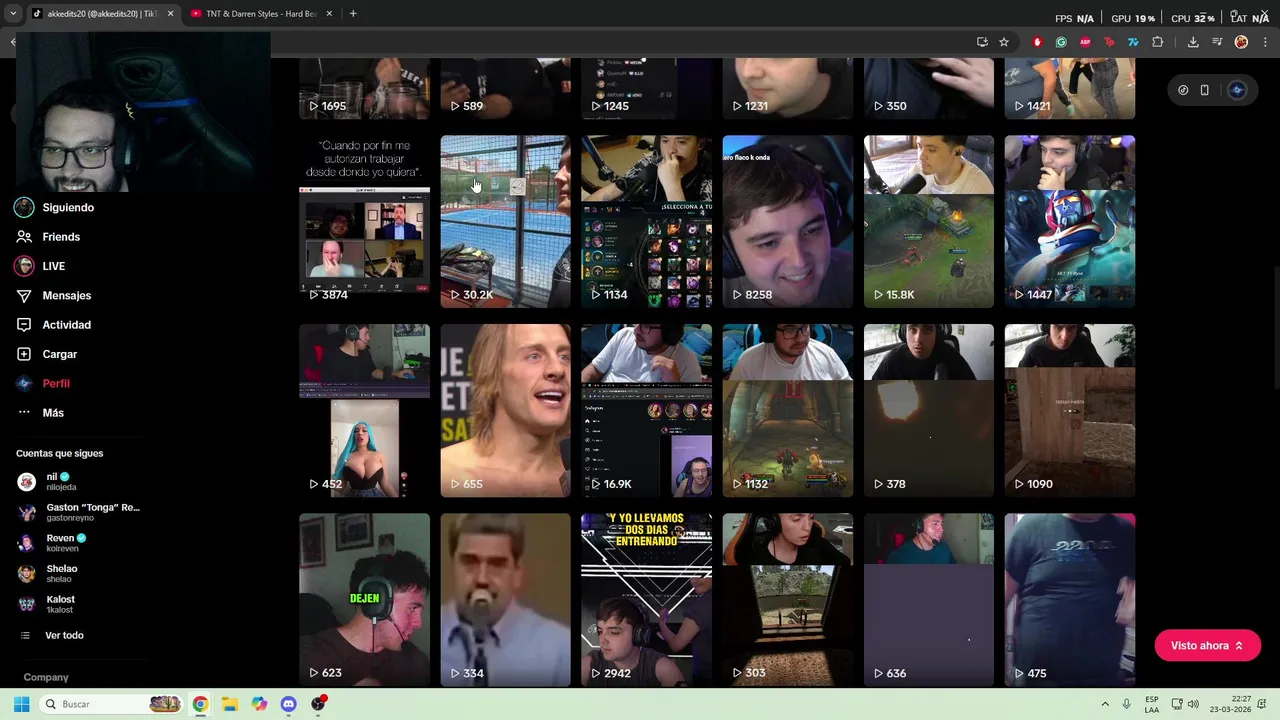Open browser tab search dropdown
Viewport: 1280px width, 720px height.
(x=13, y=14)
